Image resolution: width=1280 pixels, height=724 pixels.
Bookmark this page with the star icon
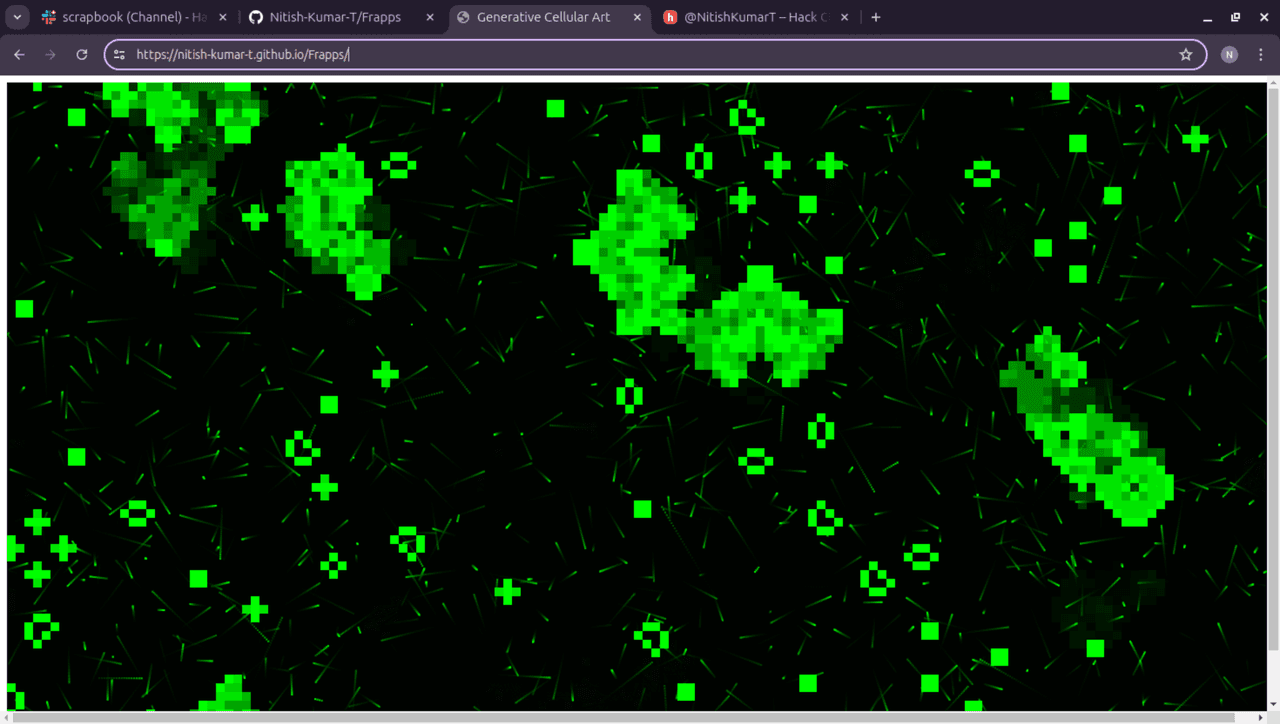click(1186, 55)
